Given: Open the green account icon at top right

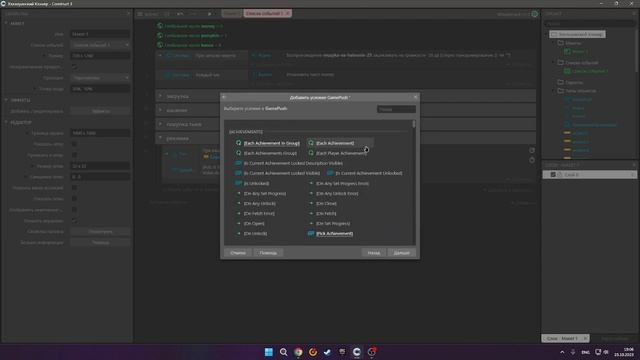Looking at the screenshot, I should [535, 14].
